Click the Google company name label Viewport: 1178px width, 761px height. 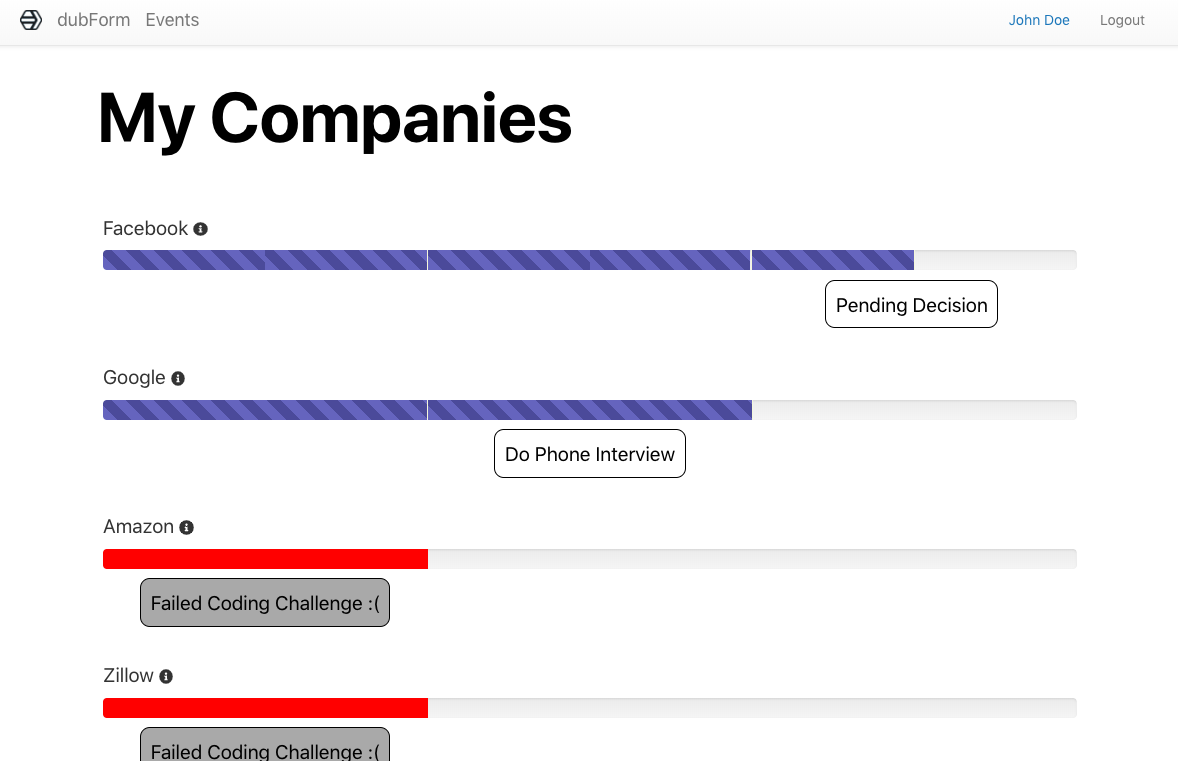point(134,378)
